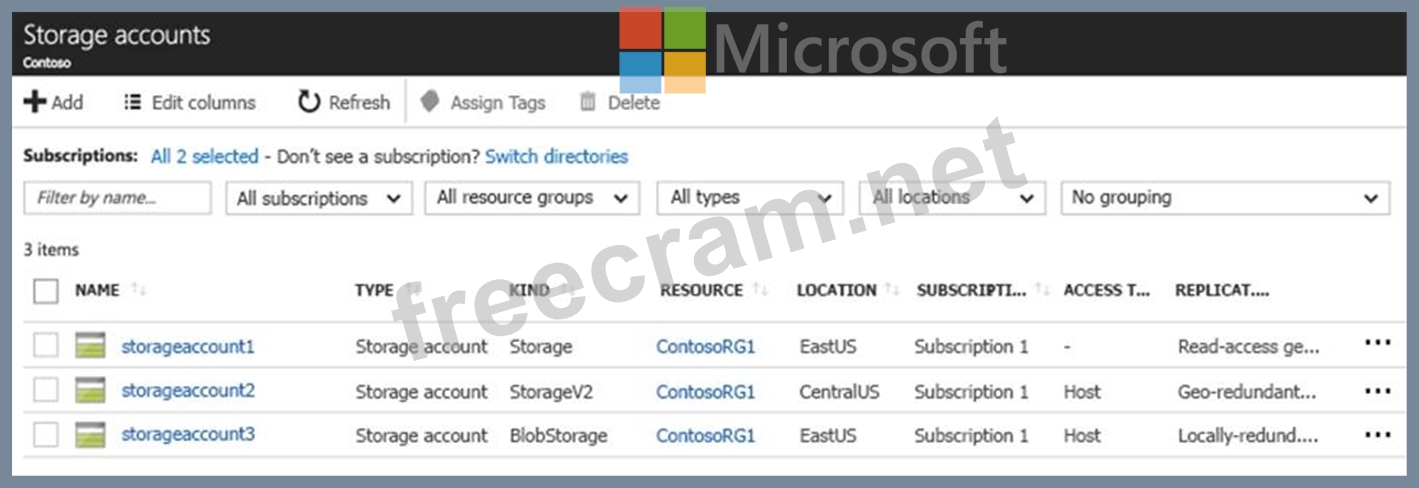Image resolution: width=1419 pixels, height=488 pixels.
Task: Click storageaccount2 storage icon
Action: [90, 391]
